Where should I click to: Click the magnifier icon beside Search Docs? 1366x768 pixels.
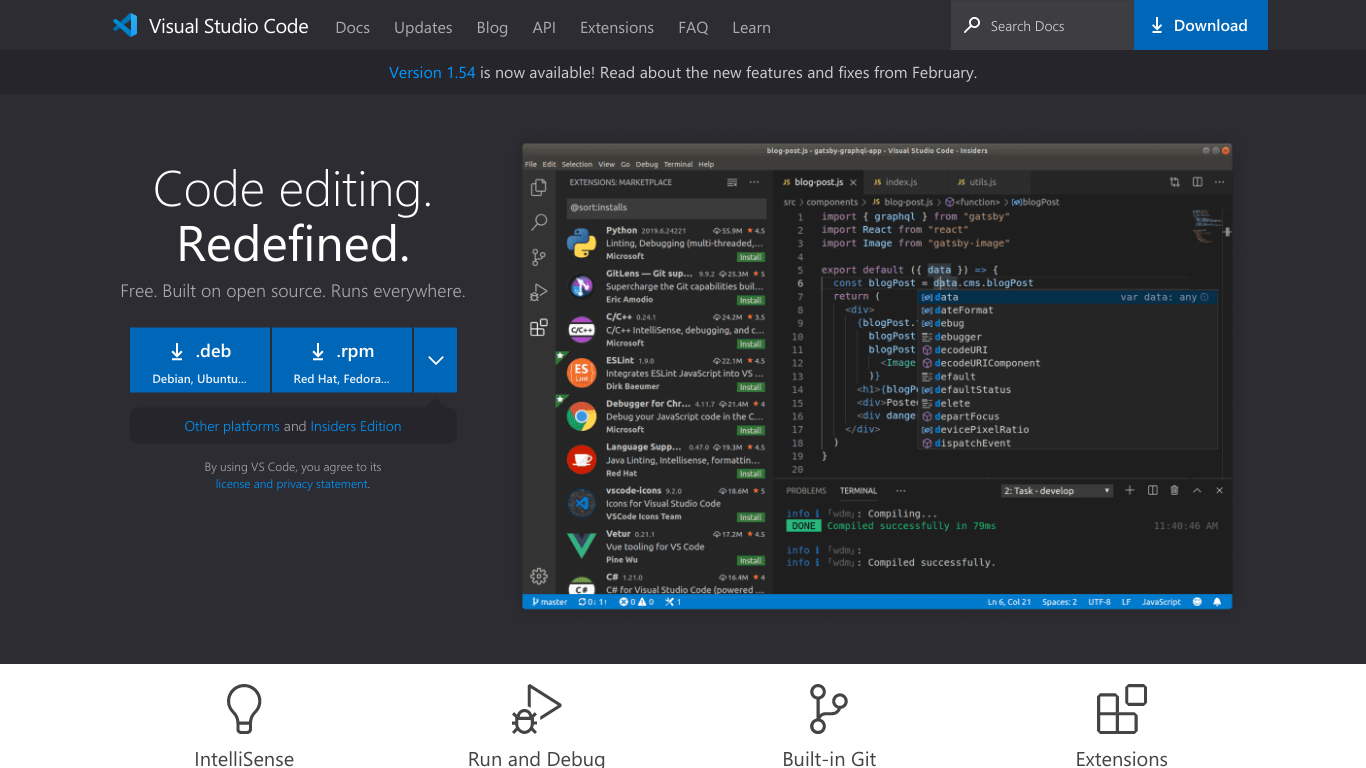(972, 25)
